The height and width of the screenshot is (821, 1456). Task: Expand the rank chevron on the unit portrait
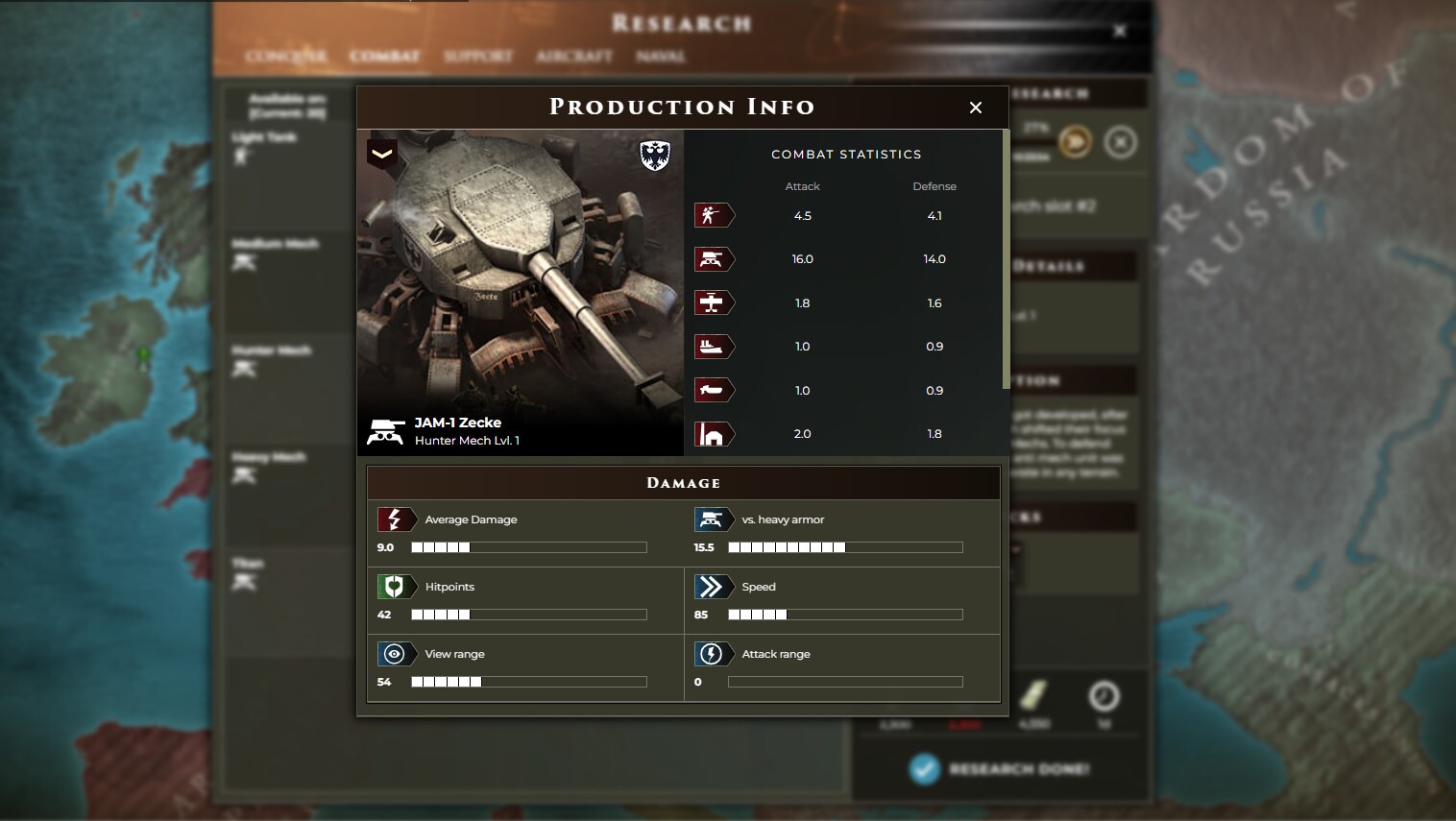coord(382,155)
